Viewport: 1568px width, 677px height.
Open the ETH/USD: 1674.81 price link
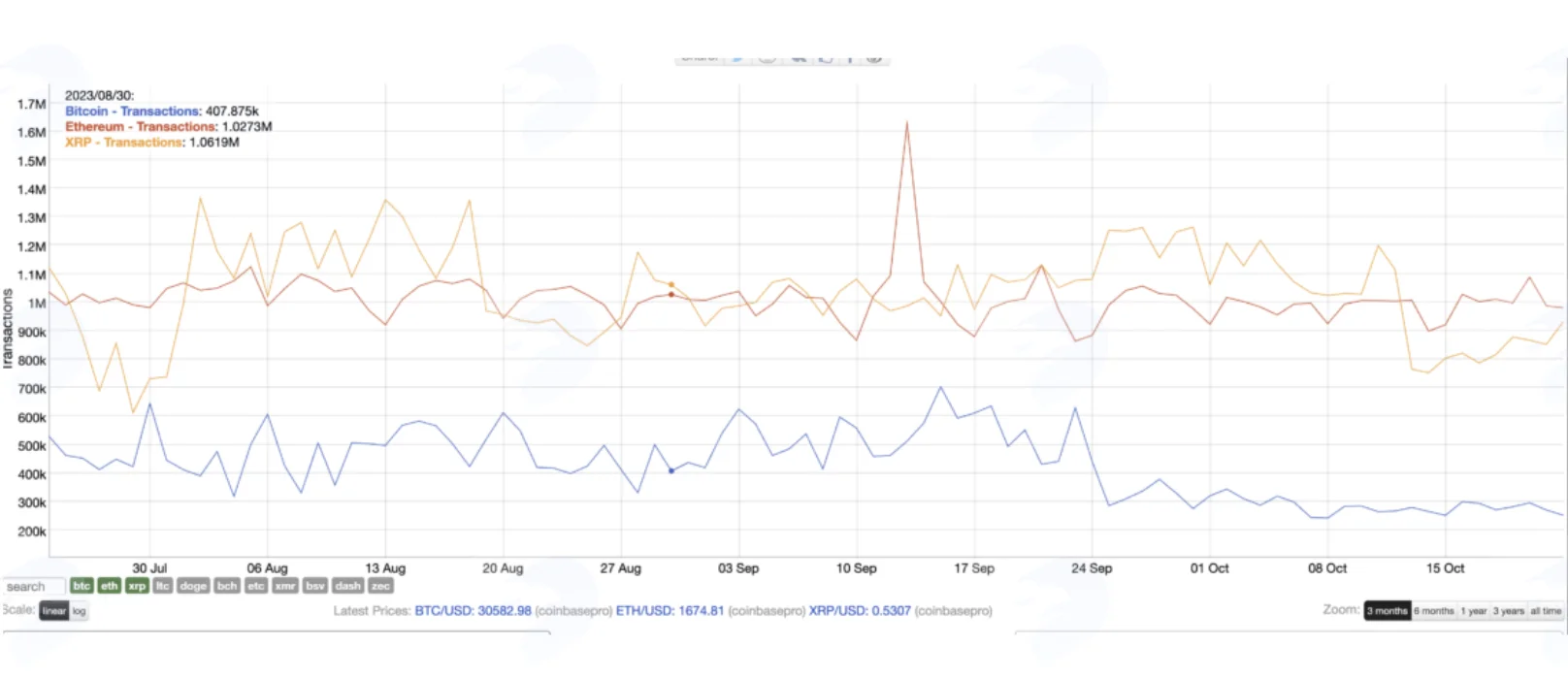point(670,611)
